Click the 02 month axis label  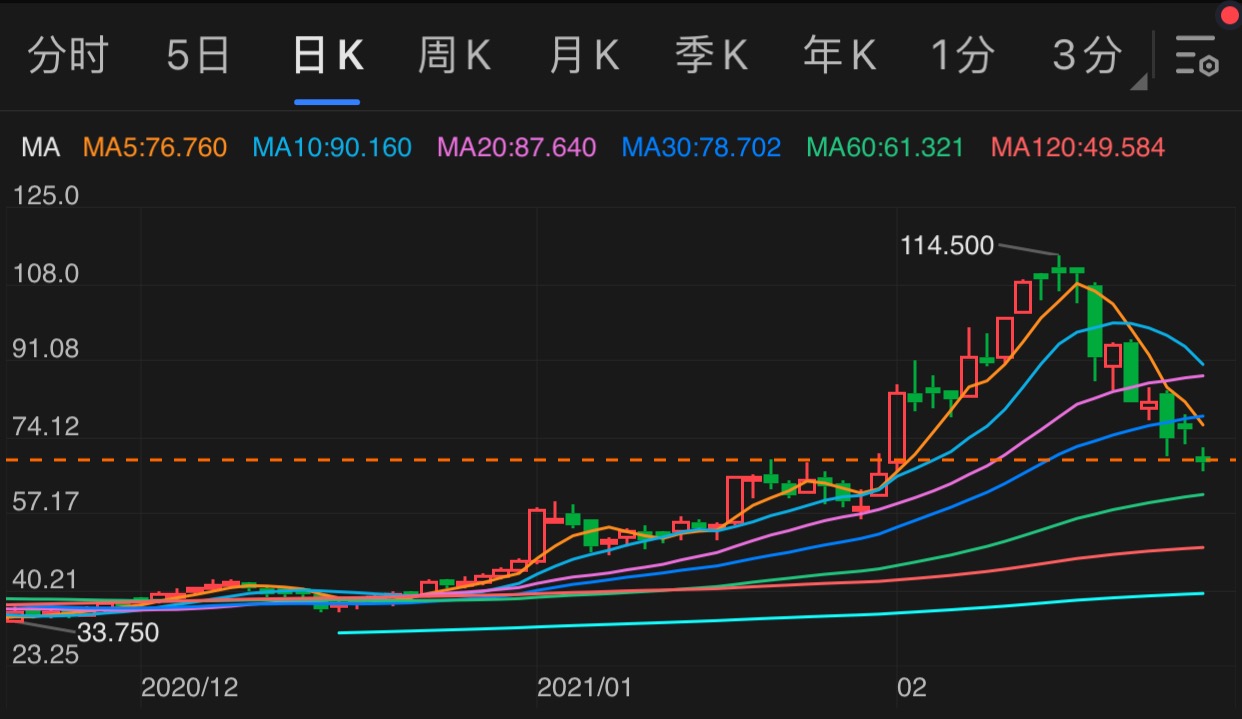click(x=911, y=687)
